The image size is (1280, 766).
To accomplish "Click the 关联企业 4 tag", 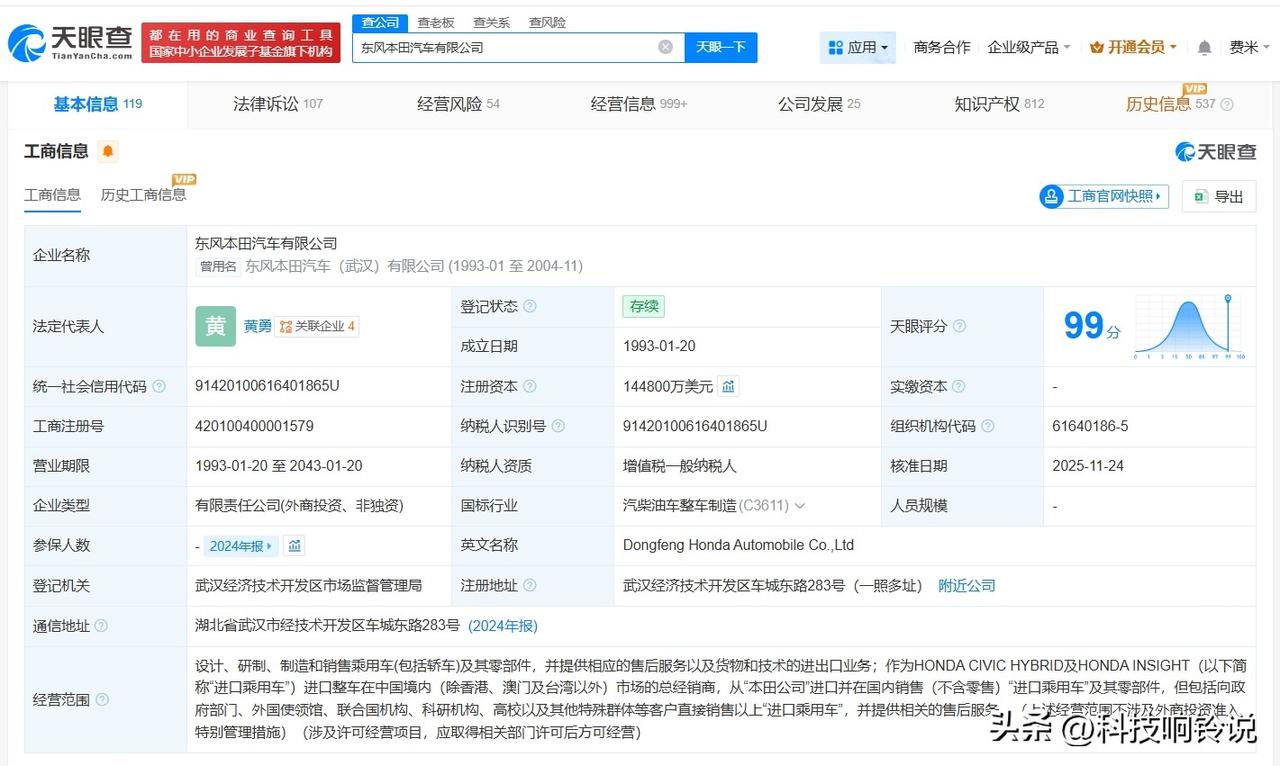I will tap(317, 326).
